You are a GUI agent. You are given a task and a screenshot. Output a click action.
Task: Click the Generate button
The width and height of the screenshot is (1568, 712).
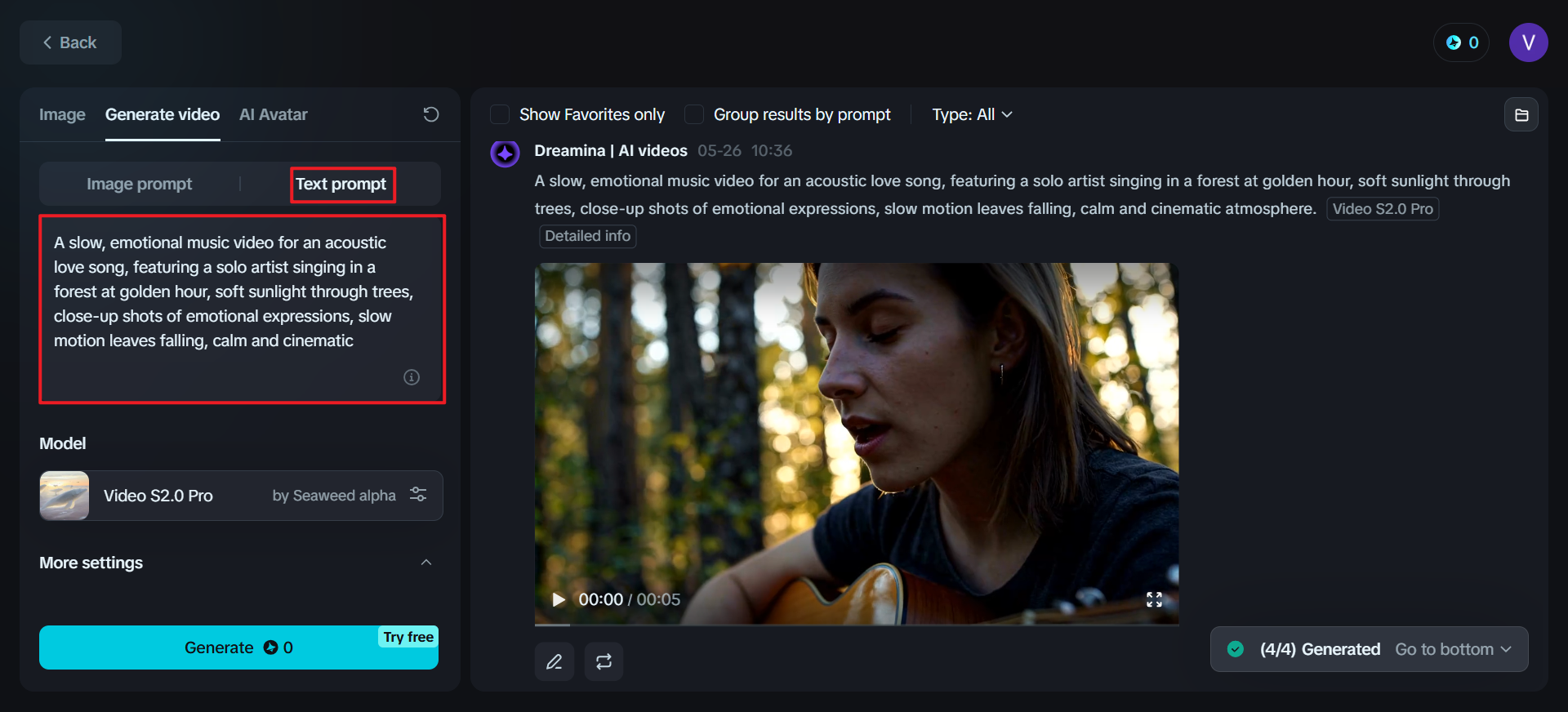pyautogui.click(x=238, y=647)
